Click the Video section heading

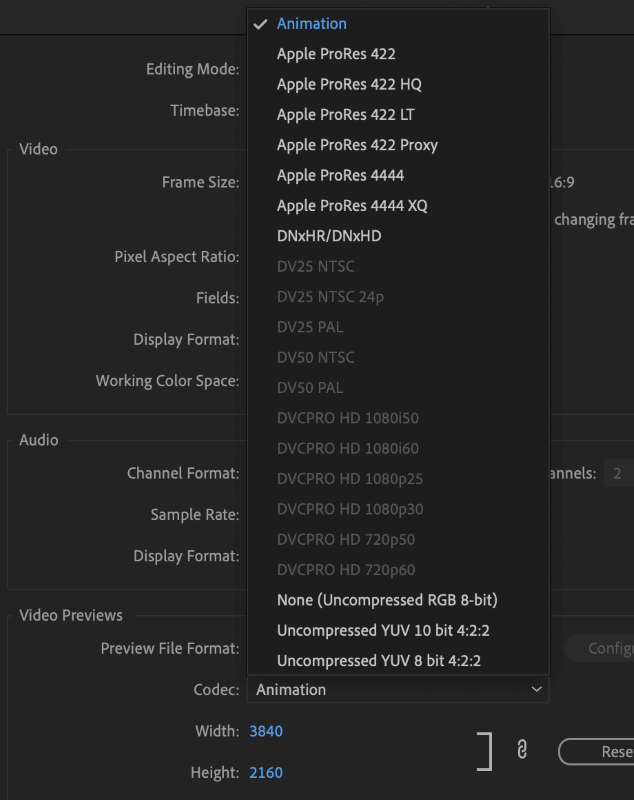38,149
